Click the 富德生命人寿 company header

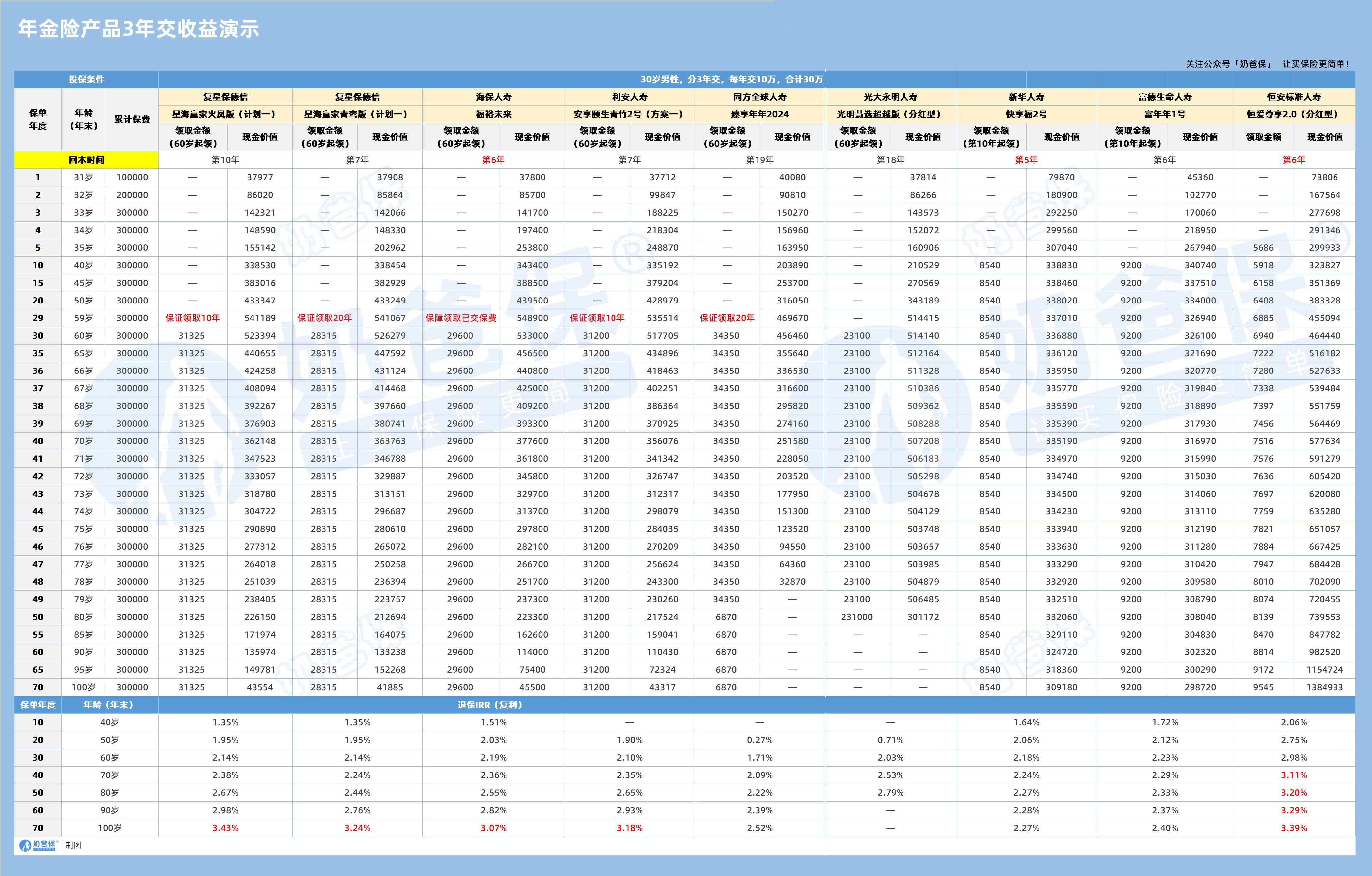click(1165, 97)
